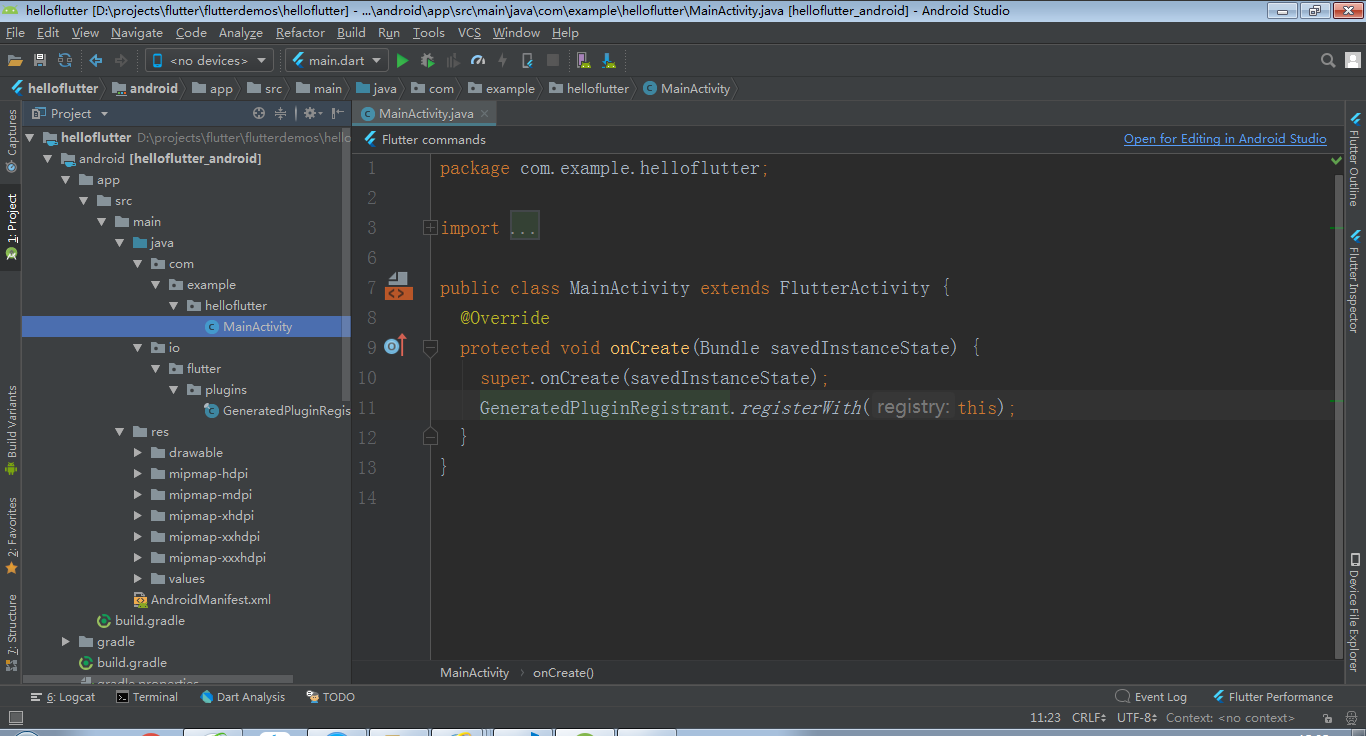Select GeneratedPluginRegistrant file in tree
Screen dimensions: 1366x736
tap(277, 411)
